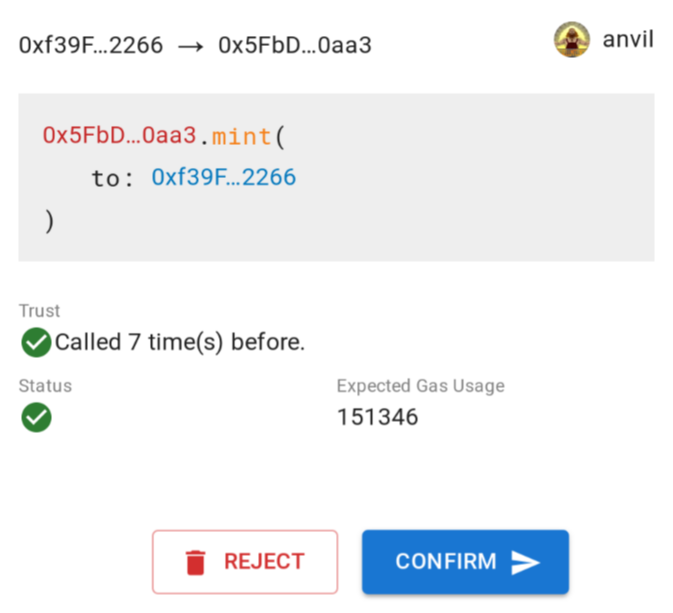The image size is (673, 613).
Task: Click the green Trust checkmark icon
Action: pyautogui.click(x=36, y=343)
